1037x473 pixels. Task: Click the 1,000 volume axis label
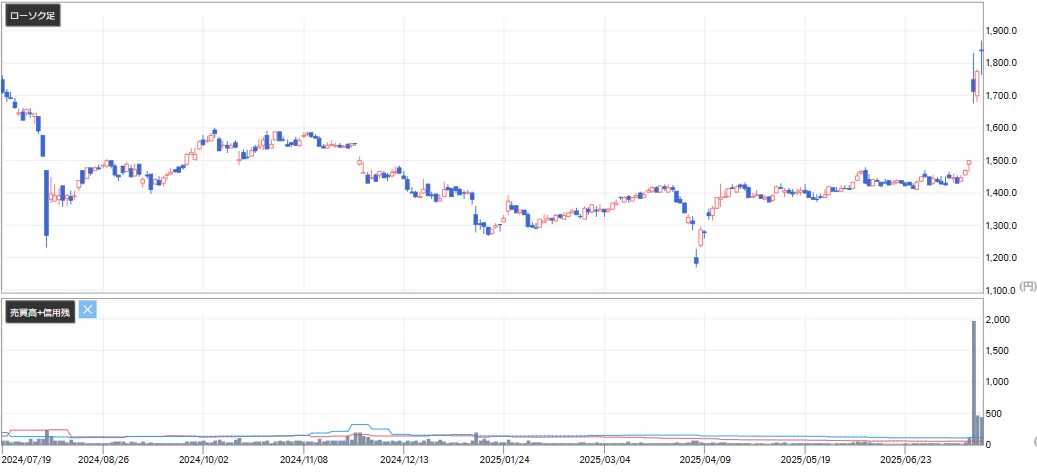click(x=997, y=382)
